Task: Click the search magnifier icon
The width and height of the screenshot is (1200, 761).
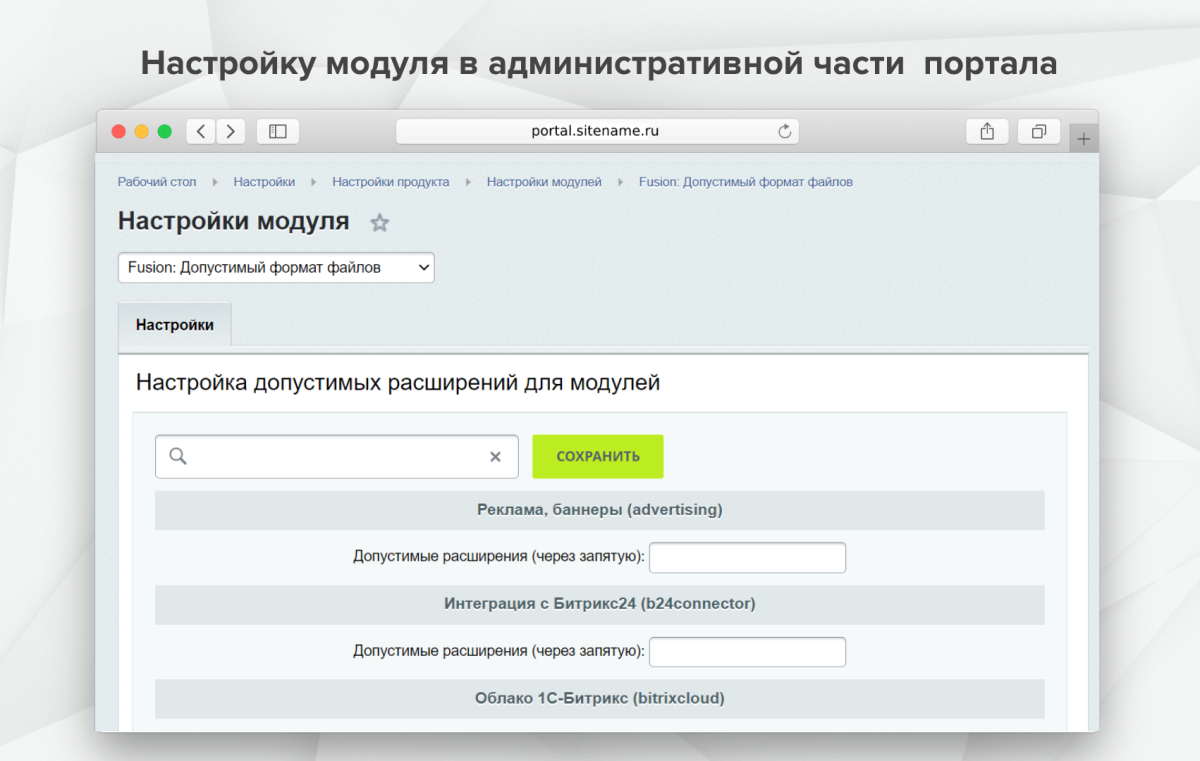Action: tap(178, 456)
